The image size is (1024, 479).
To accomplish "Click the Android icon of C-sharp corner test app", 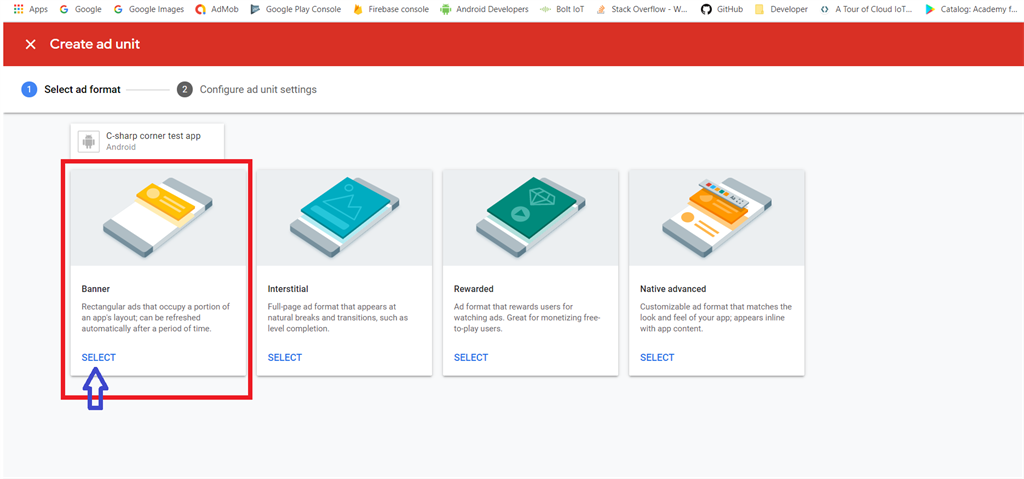I will (88, 141).
